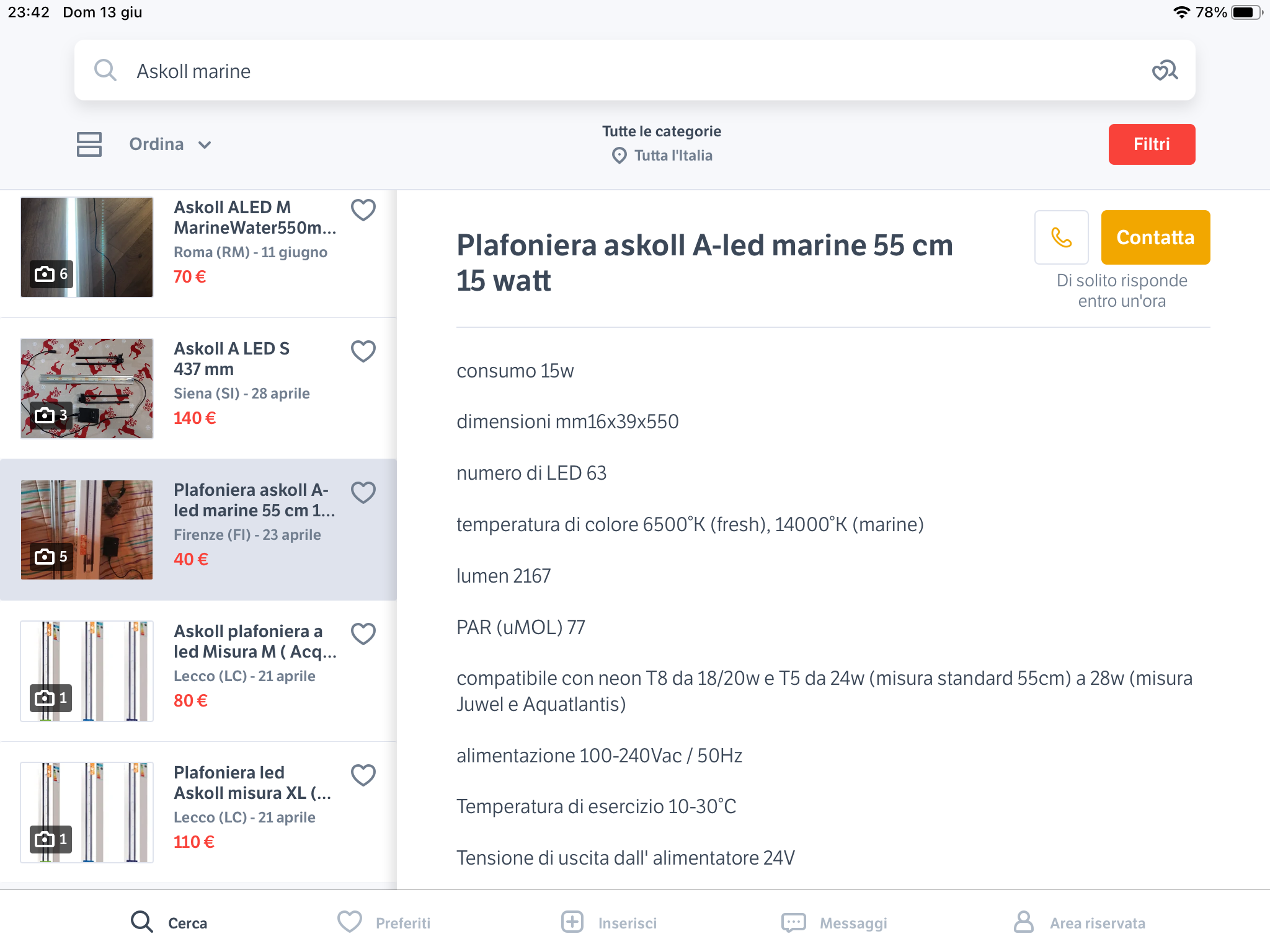Viewport: 1270px width, 952px height.
Task: Save this search with the heart-magnifier icon
Action: [1165, 71]
